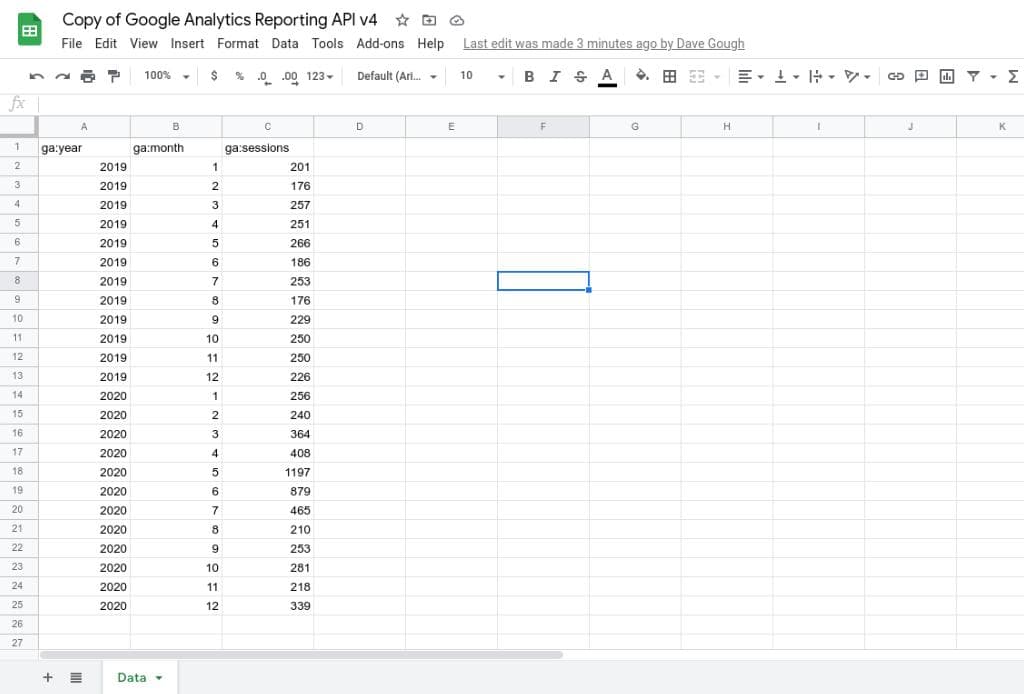1024x694 pixels.
Task: Open the last edit history link
Action: tap(603, 43)
